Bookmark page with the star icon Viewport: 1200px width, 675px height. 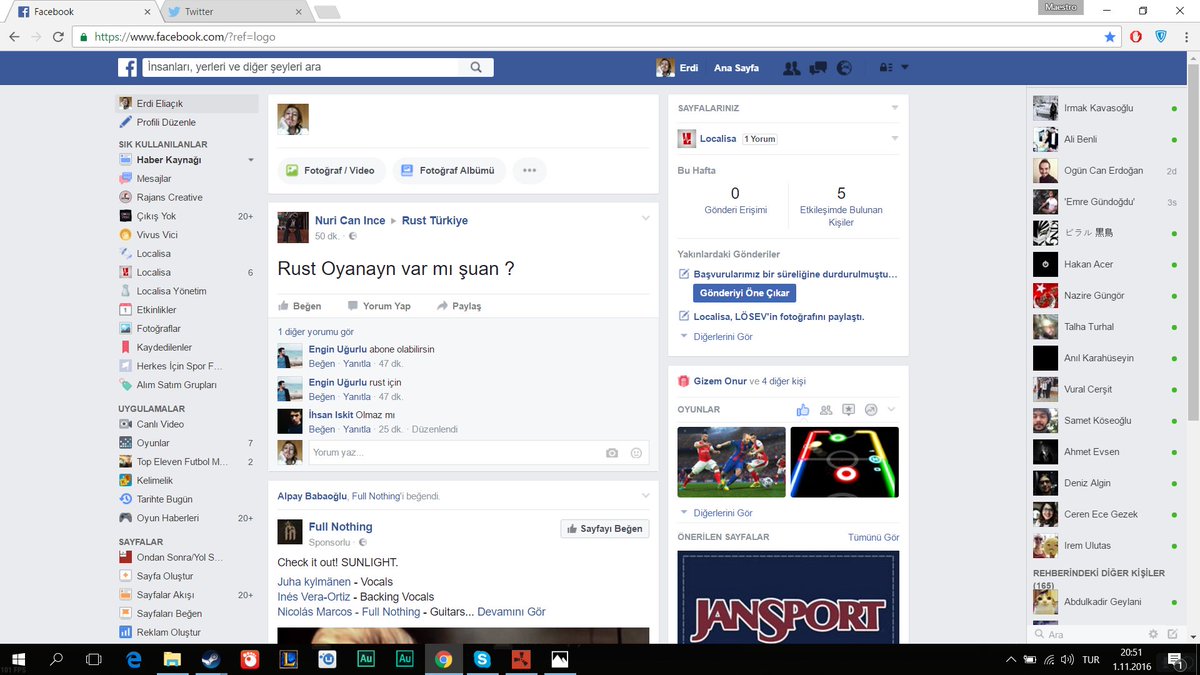[1110, 36]
